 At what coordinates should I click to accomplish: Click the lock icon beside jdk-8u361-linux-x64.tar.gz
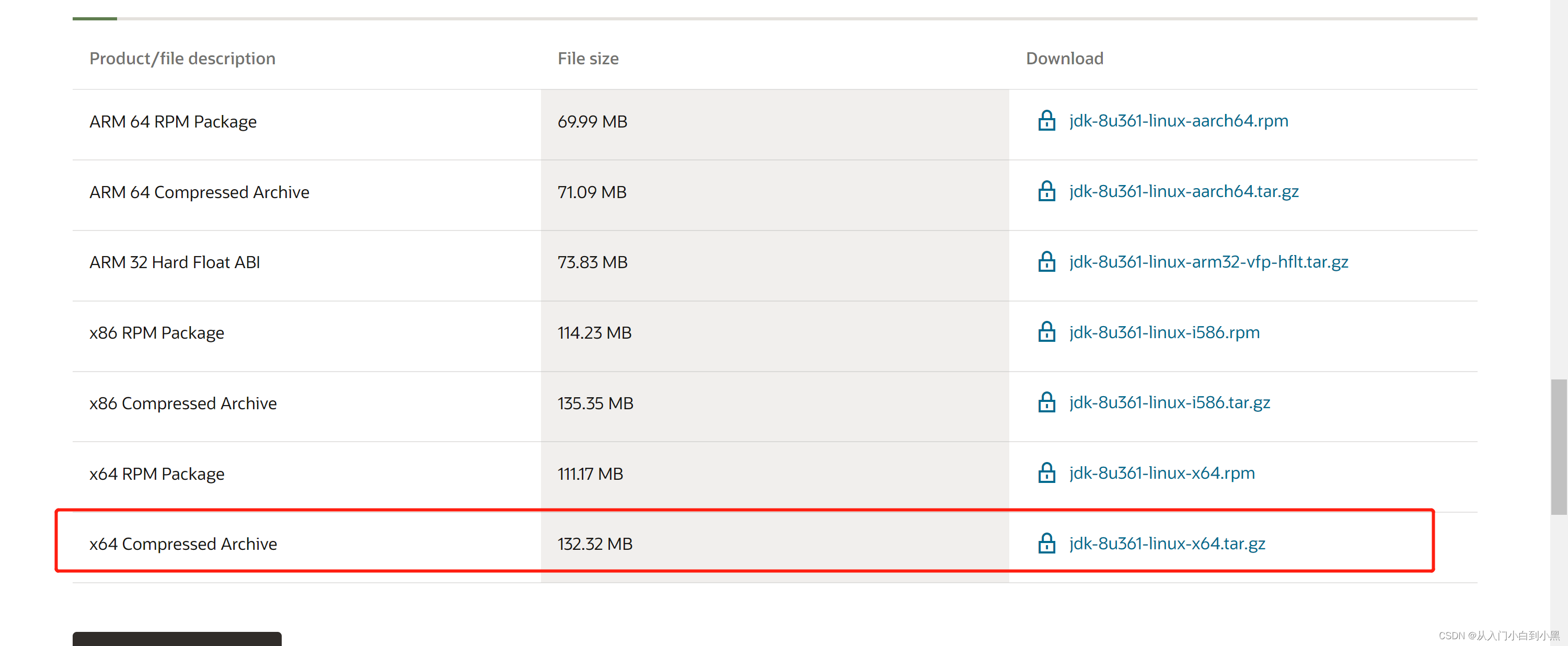[x=1046, y=543]
